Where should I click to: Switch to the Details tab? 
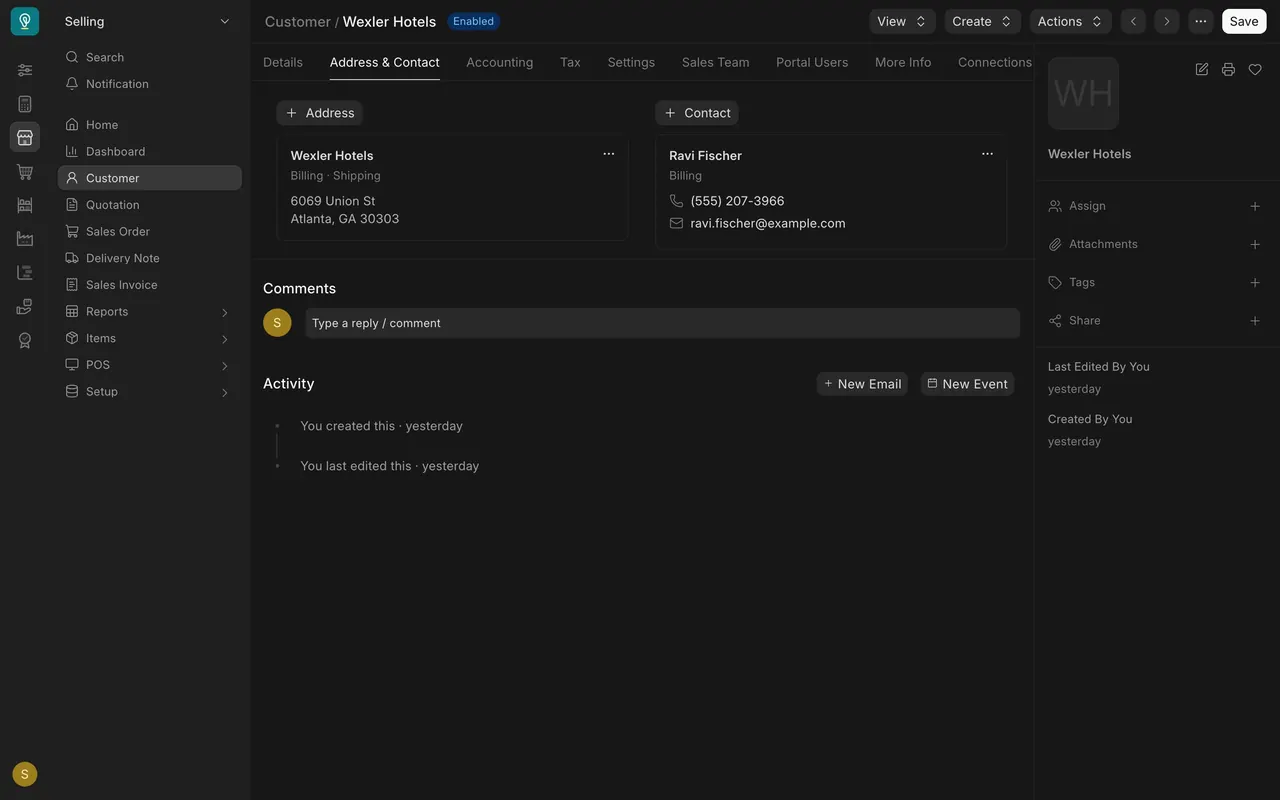pyautogui.click(x=283, y=62)
